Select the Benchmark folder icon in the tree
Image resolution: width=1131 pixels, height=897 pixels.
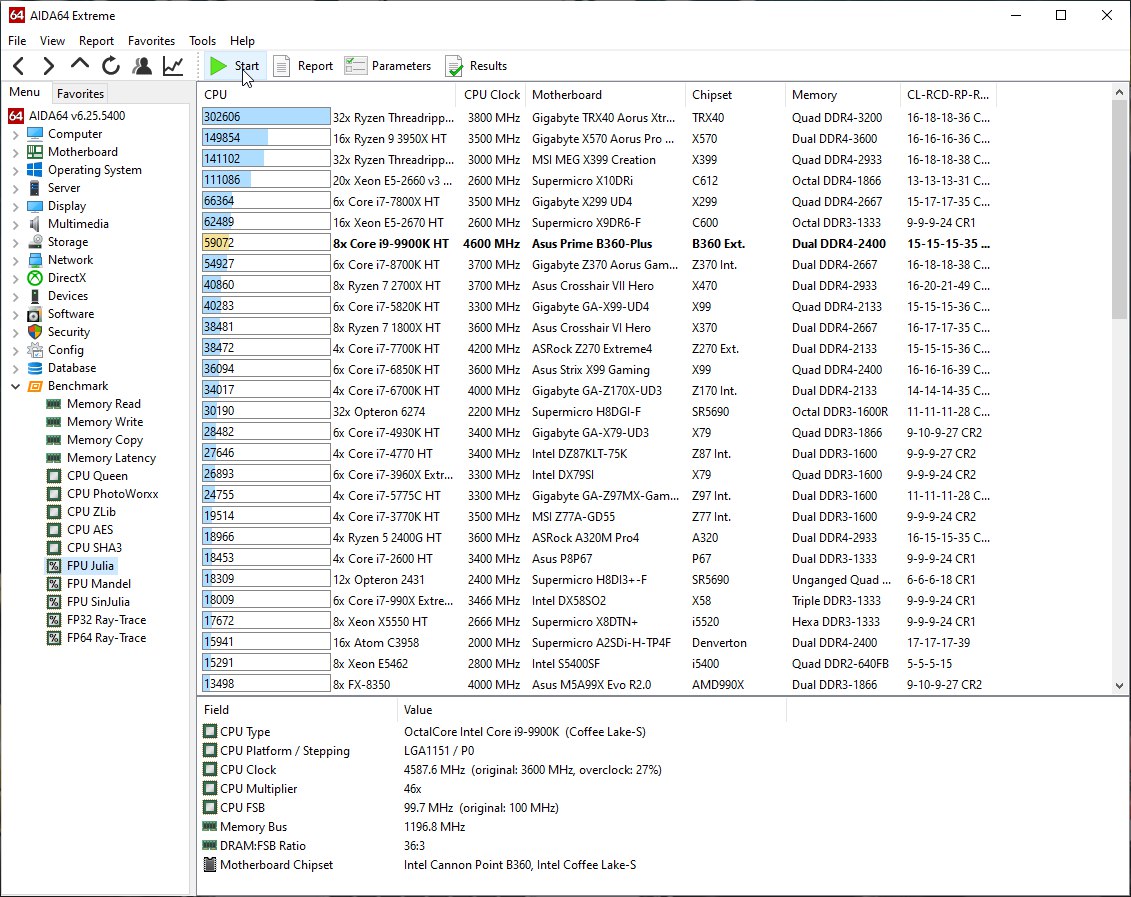[35, 386]
